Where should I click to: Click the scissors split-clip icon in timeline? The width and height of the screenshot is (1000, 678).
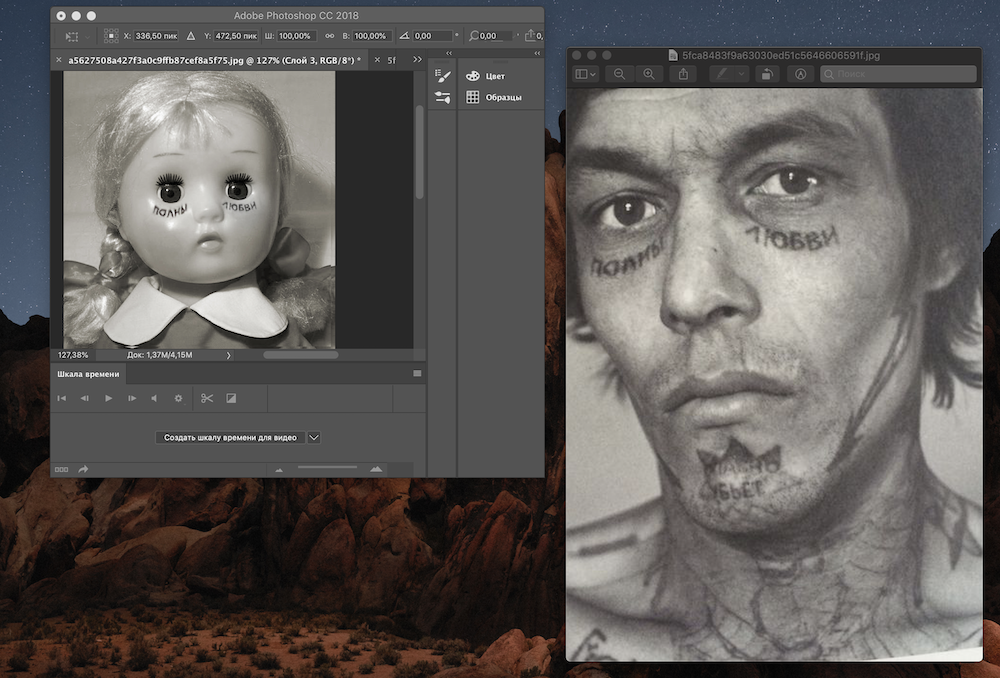(207, 398)
